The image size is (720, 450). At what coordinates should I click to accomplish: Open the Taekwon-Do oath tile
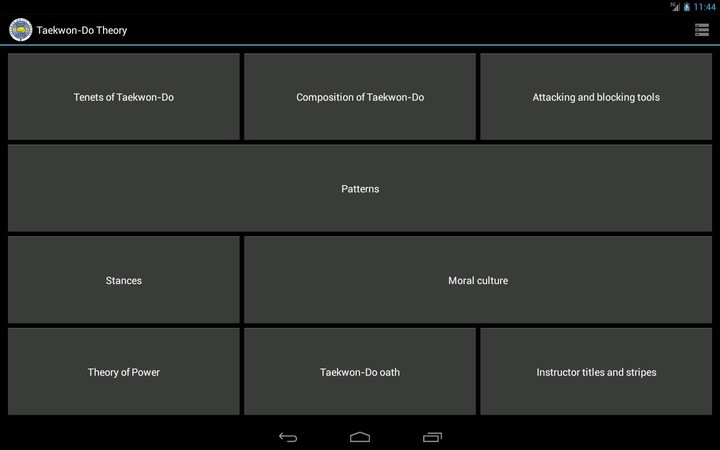(360, 371)
